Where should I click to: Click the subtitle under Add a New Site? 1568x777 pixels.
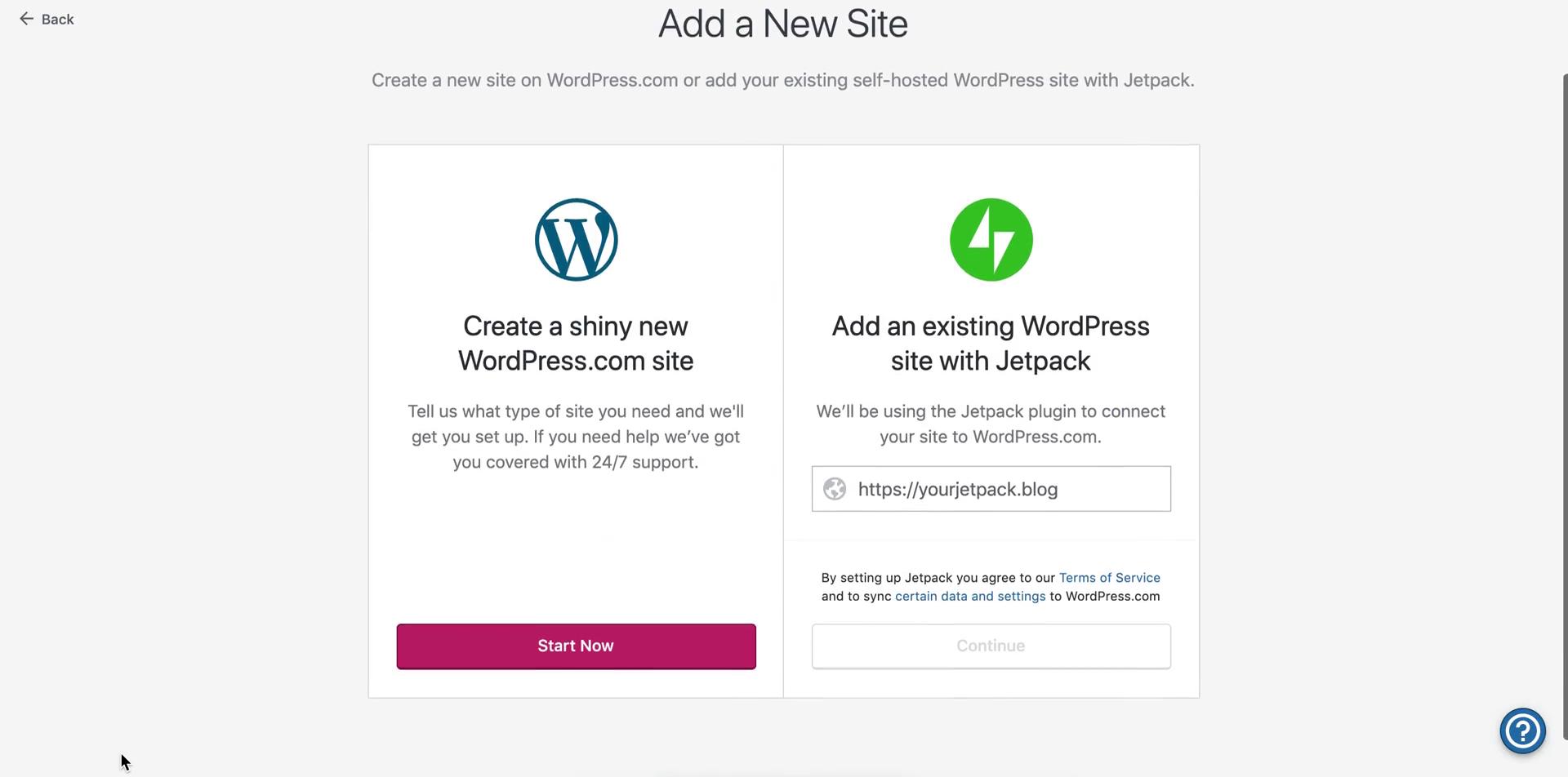click(x=782, y=80)
